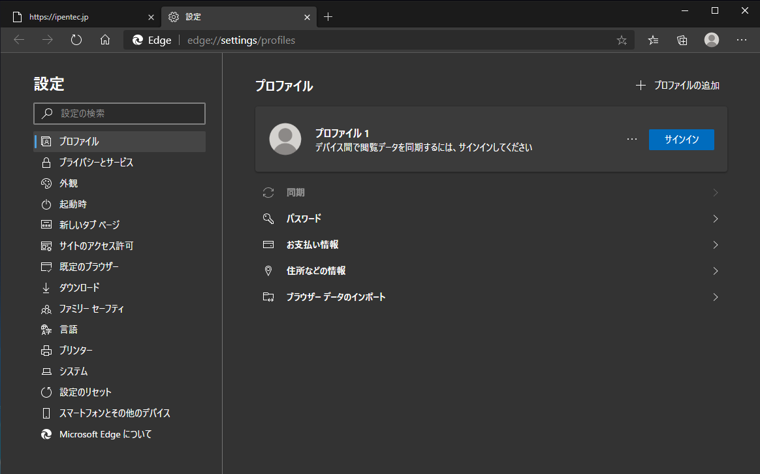Open the Collections icon in toolbar
This screenshot has width=760, height=474.
coord(682,40)
